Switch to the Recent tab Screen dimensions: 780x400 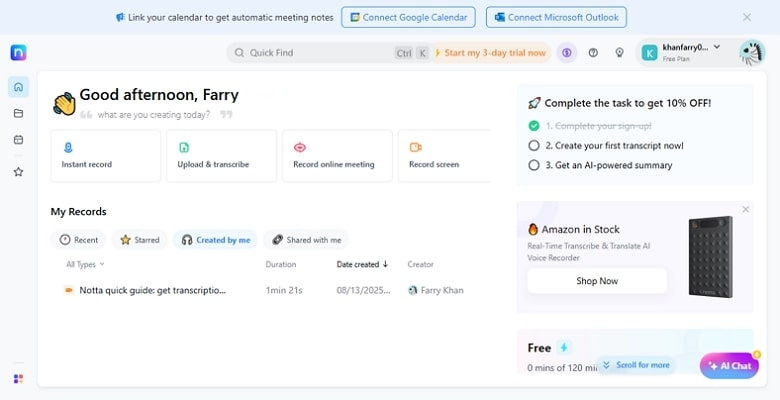[78, 240]
